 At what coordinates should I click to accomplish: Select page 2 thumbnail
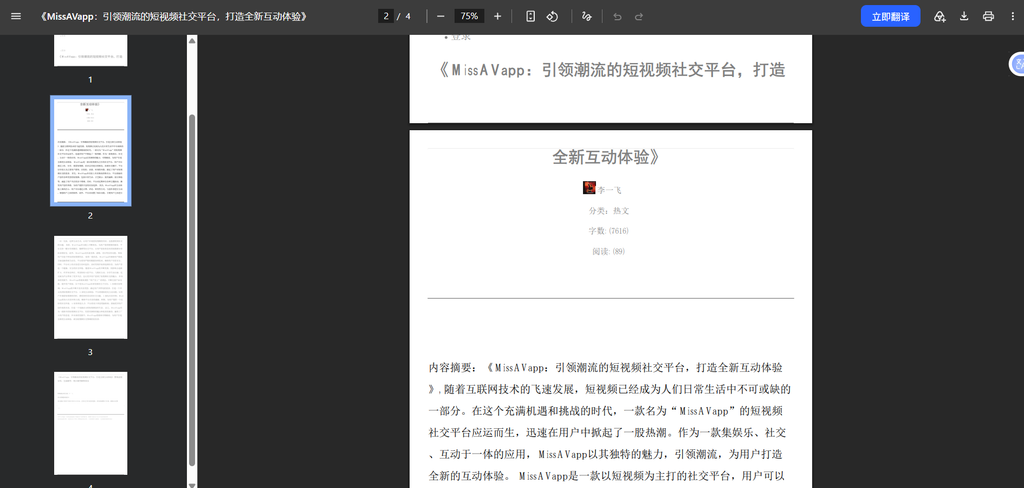tap(91, 151)
